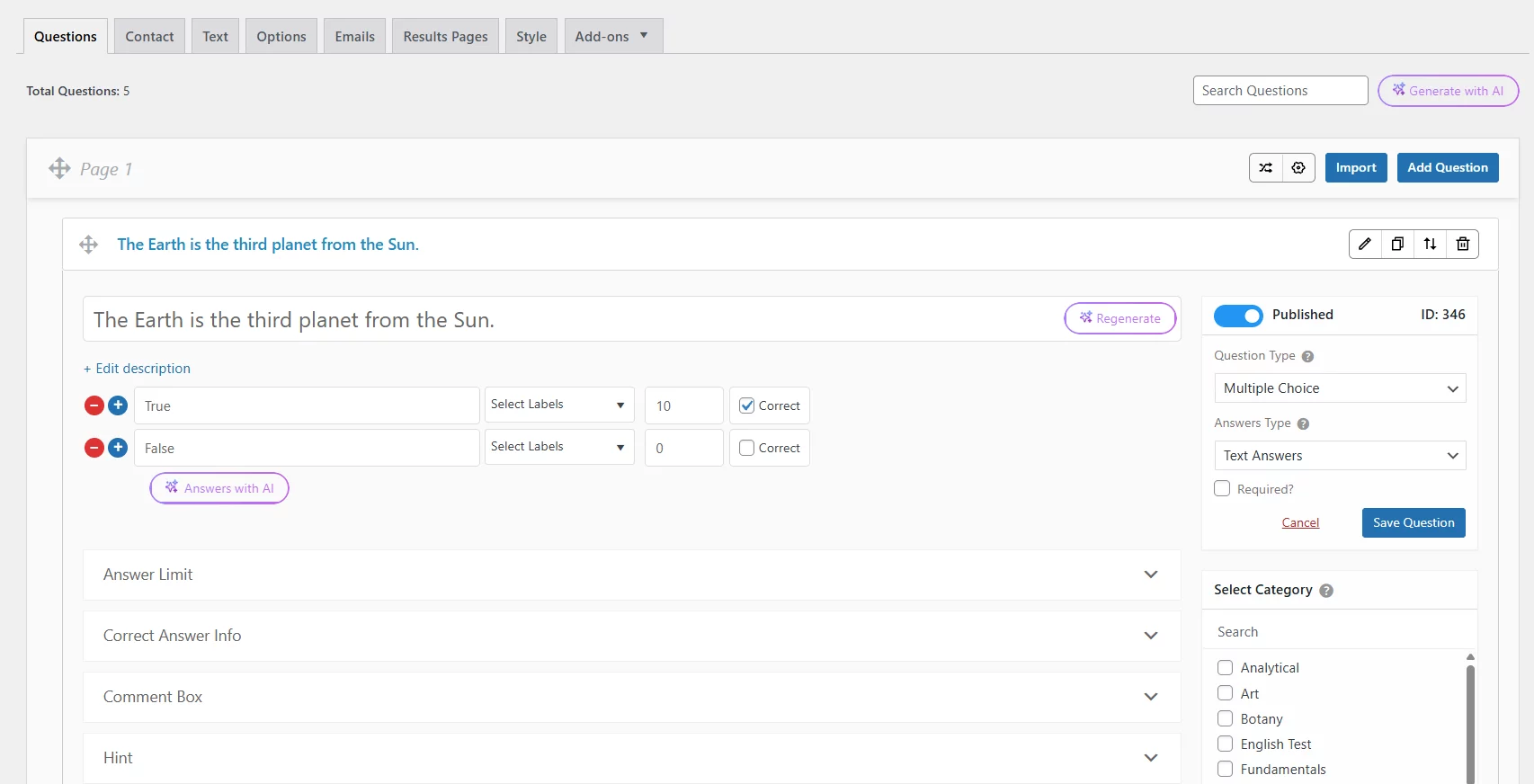Check Correct for the False answer

click(747, 448)
